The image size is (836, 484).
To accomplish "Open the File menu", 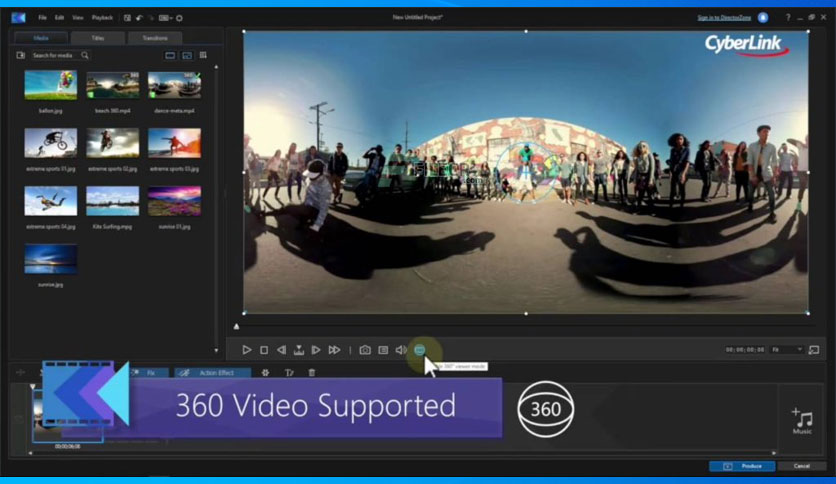I will click(42, 18).
